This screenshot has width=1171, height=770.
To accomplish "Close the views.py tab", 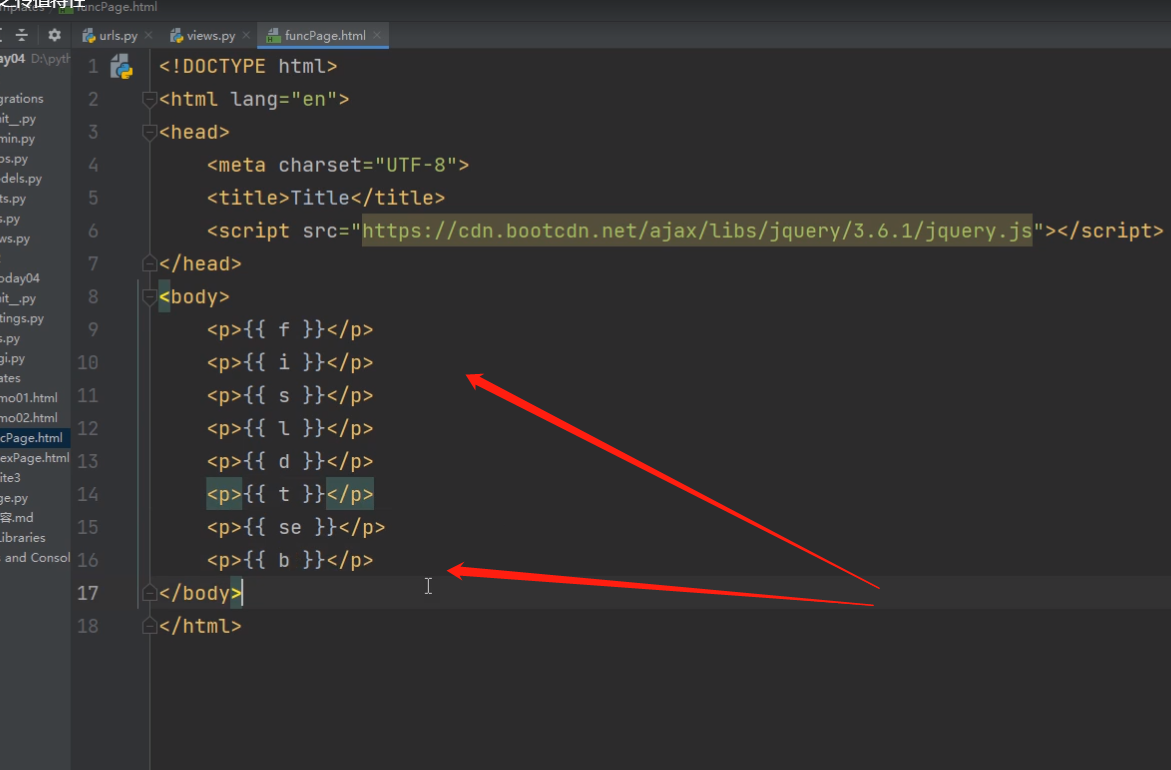I will click(x=246, y=35).
